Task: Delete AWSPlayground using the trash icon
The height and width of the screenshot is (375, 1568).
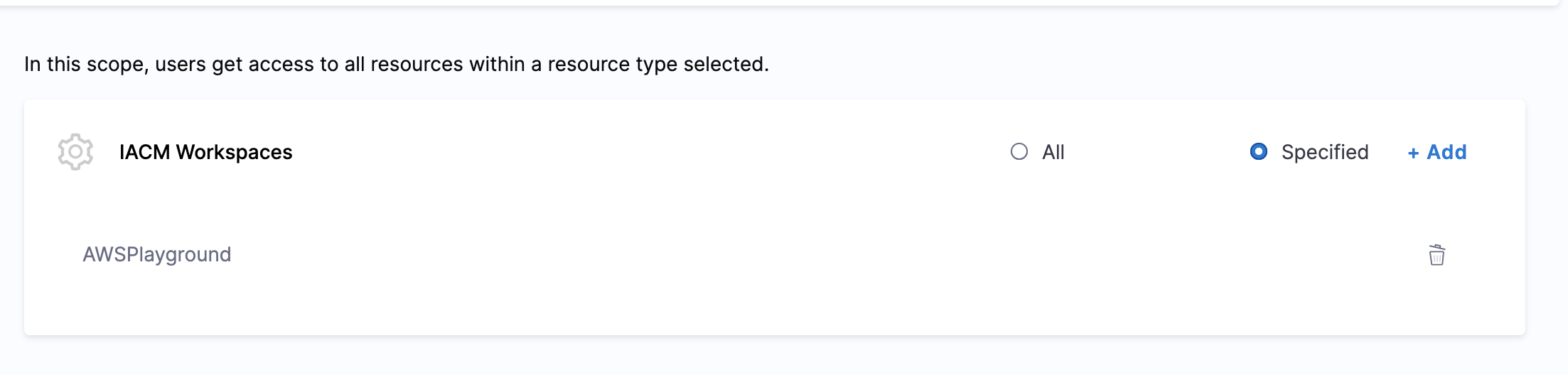Action: pos(1437,255)
